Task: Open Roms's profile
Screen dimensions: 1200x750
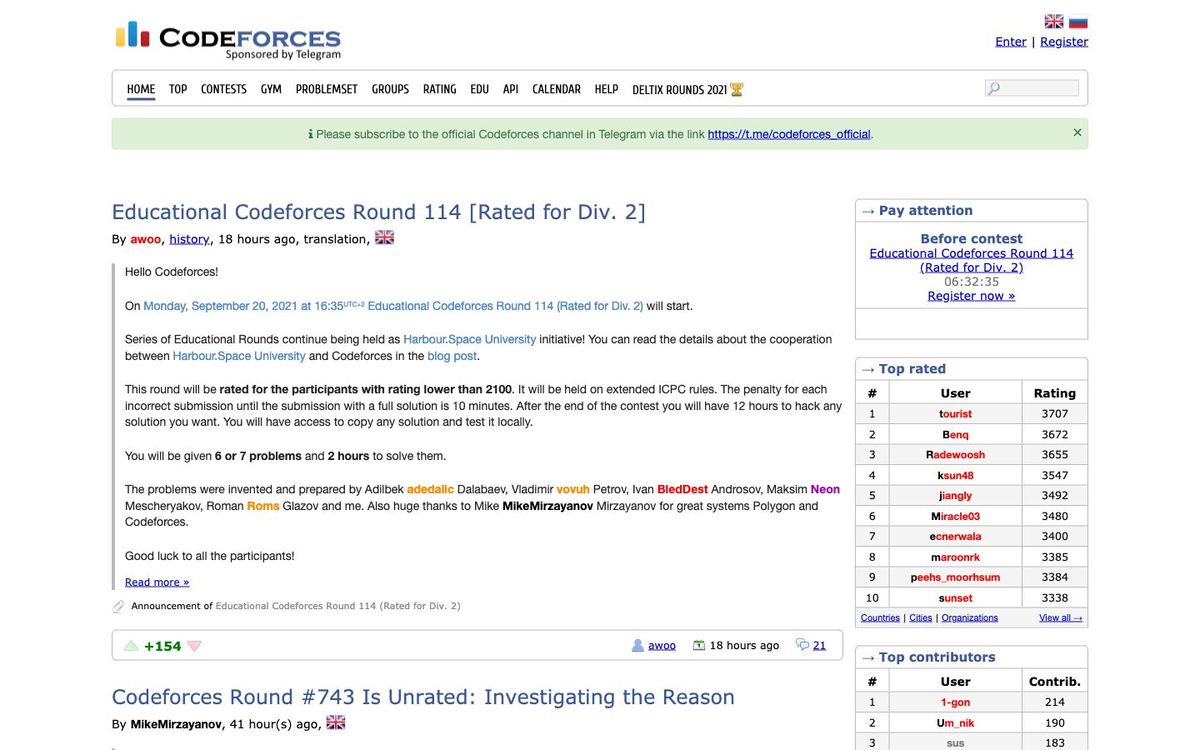Action: click(x=263, y=506)
